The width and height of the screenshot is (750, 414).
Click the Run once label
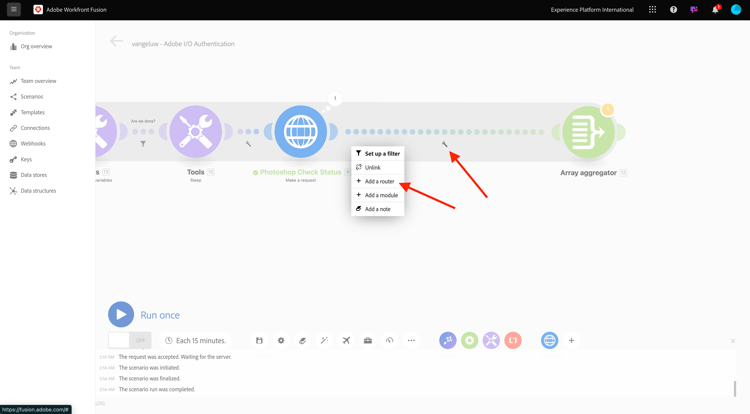pyautogui.click(x=160, y=315)
